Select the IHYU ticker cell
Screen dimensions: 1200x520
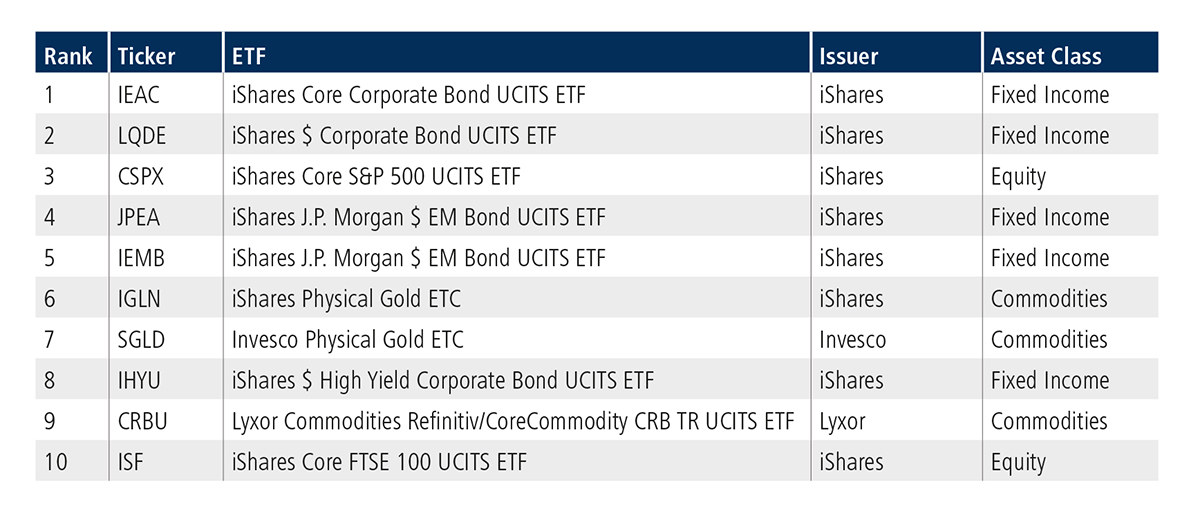point(142,381)
